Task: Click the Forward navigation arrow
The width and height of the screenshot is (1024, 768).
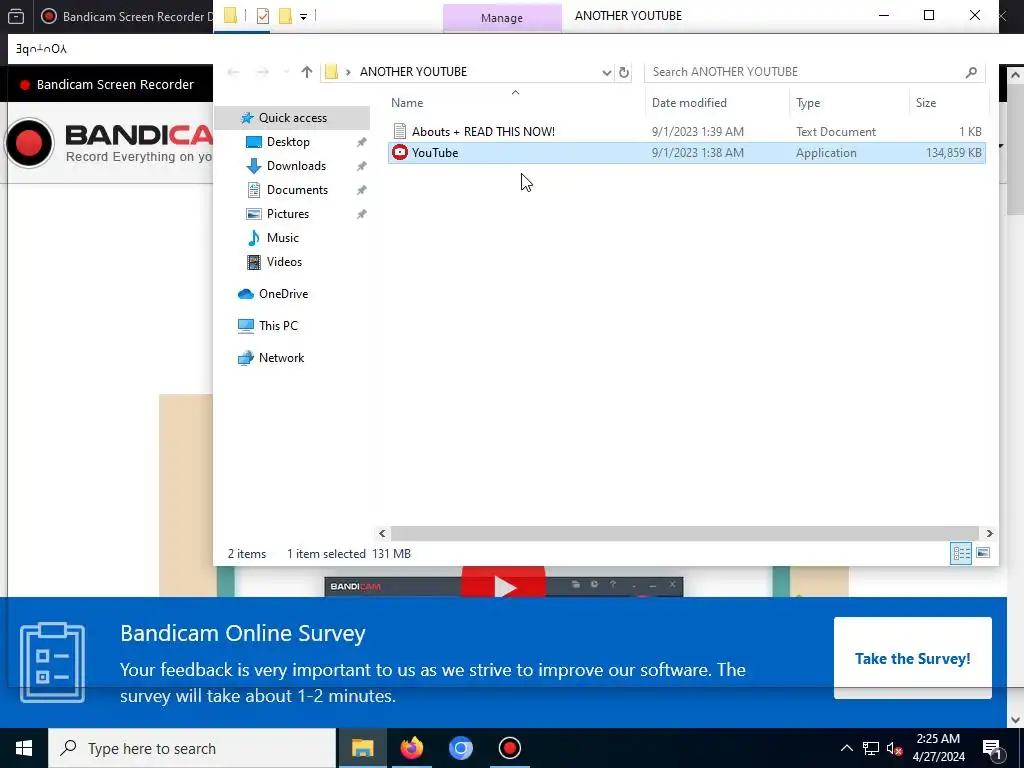Action: click(x=262, y=72)
